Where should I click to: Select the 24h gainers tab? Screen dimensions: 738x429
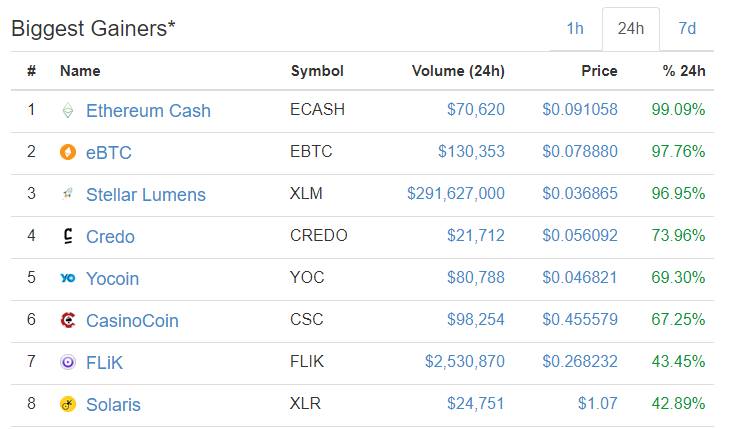coord(631,29)
